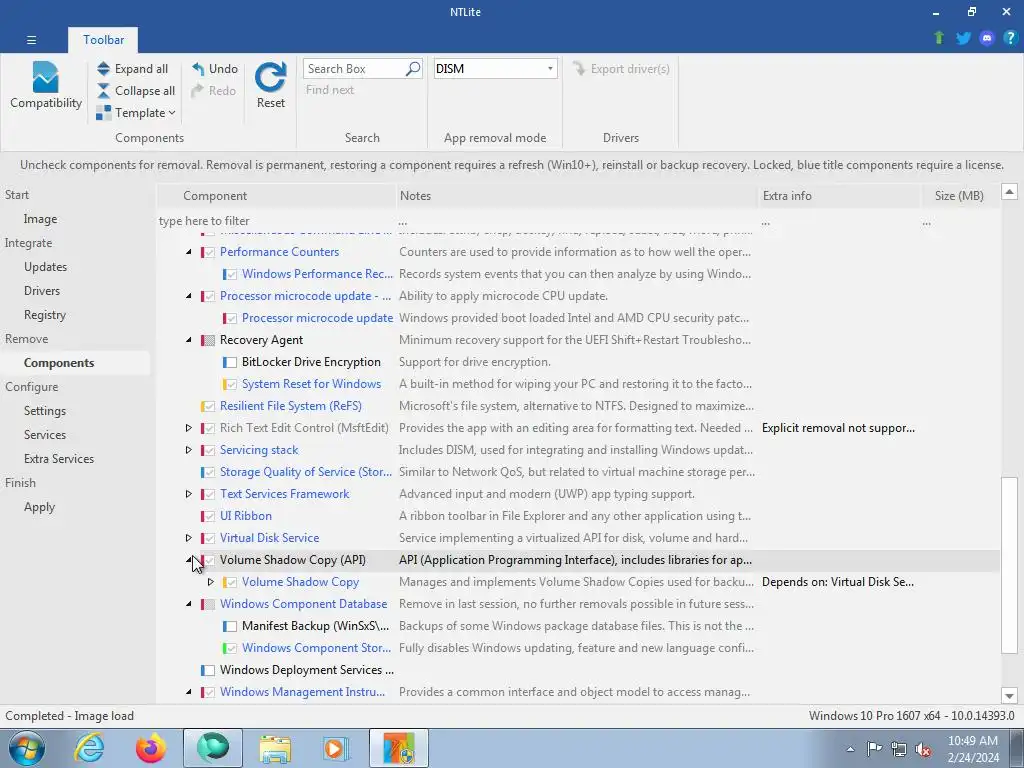This screenshot has width=1024, height=768.
Task: Open the Services page in sidebar
Action: 45,435
